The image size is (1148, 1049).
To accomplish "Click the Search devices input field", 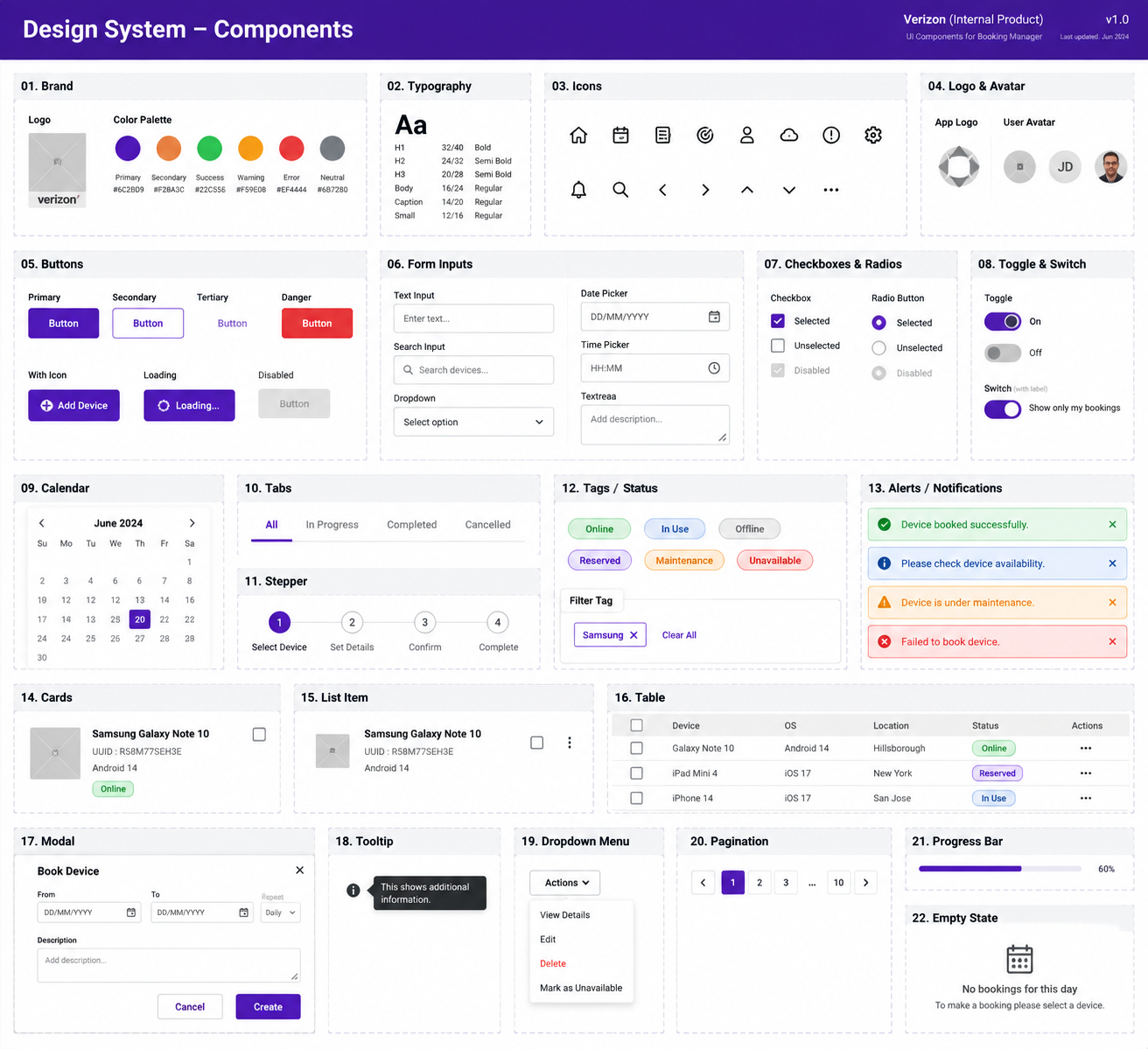I will (473, 370).
